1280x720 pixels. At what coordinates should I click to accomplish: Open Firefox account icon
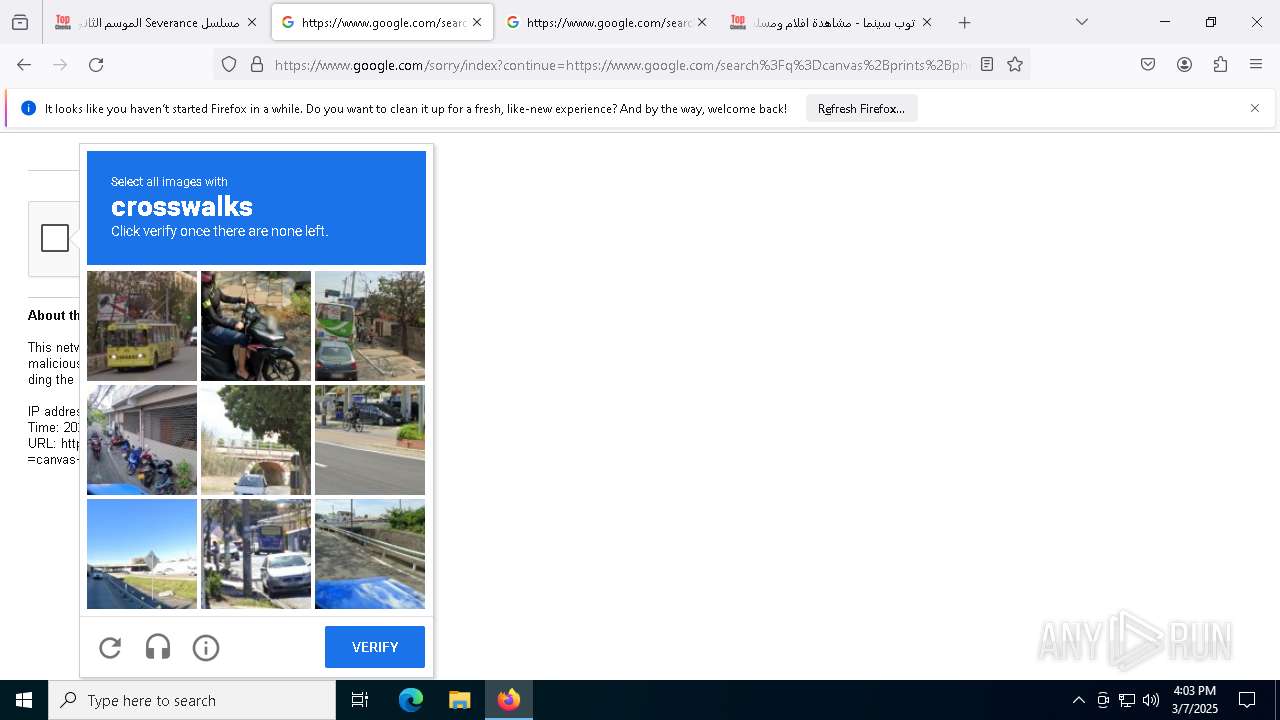coord(1184,64)
